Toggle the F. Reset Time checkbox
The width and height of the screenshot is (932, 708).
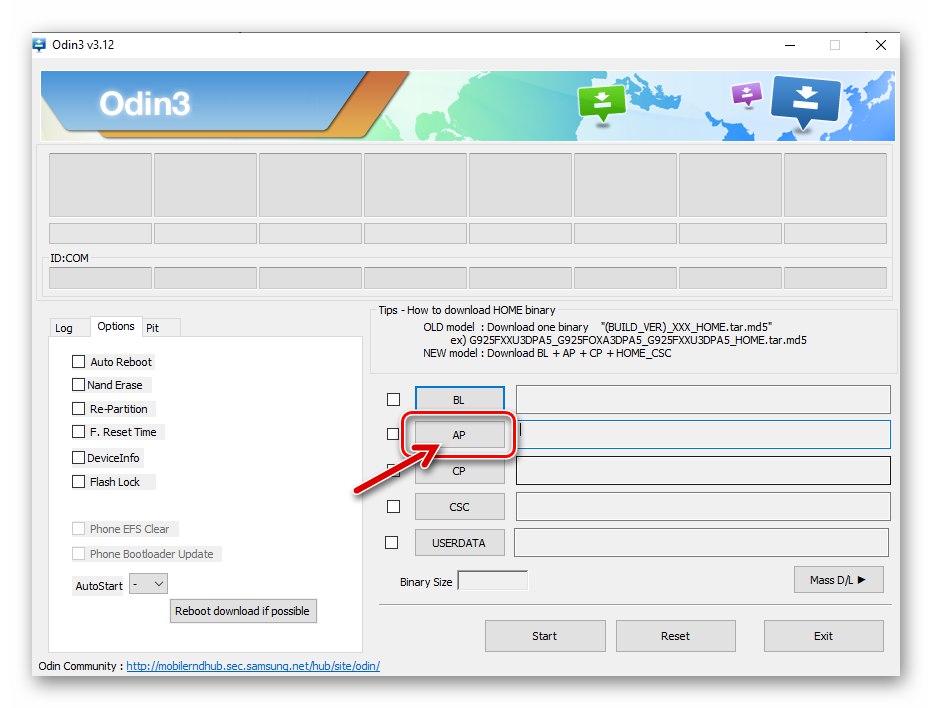pos(77,432)
